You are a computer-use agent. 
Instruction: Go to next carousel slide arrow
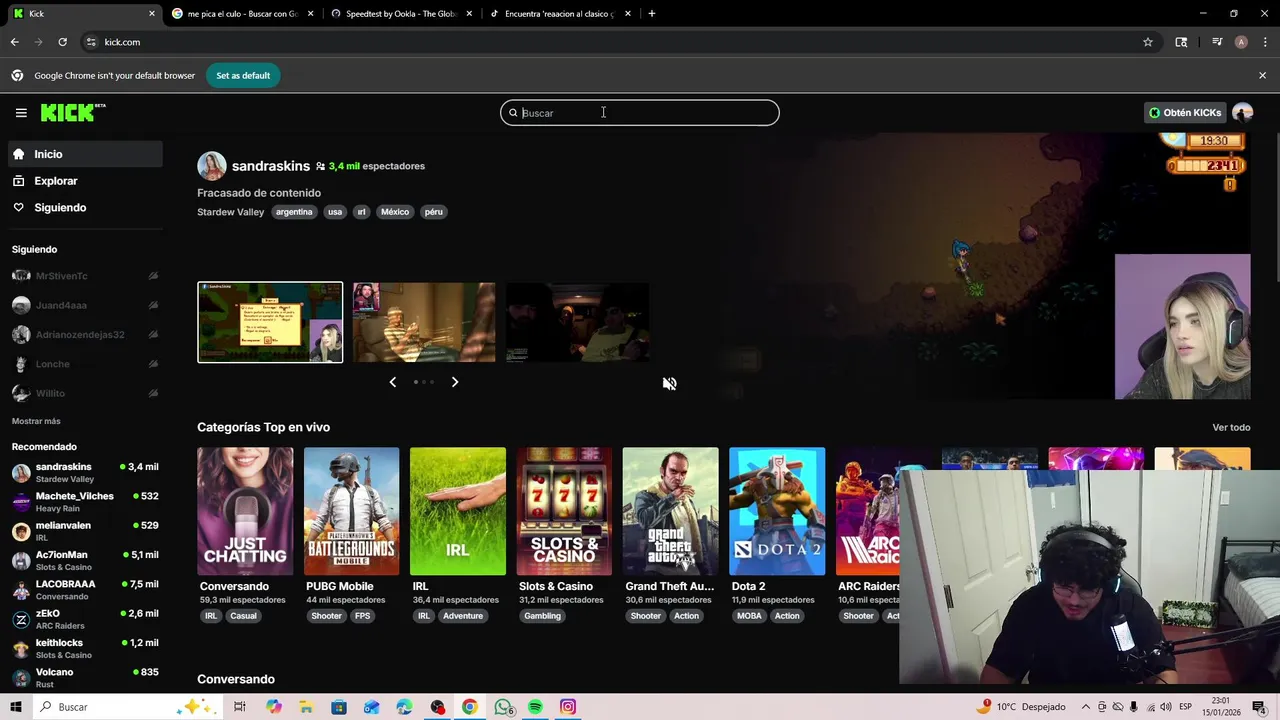tap(455, 382)
